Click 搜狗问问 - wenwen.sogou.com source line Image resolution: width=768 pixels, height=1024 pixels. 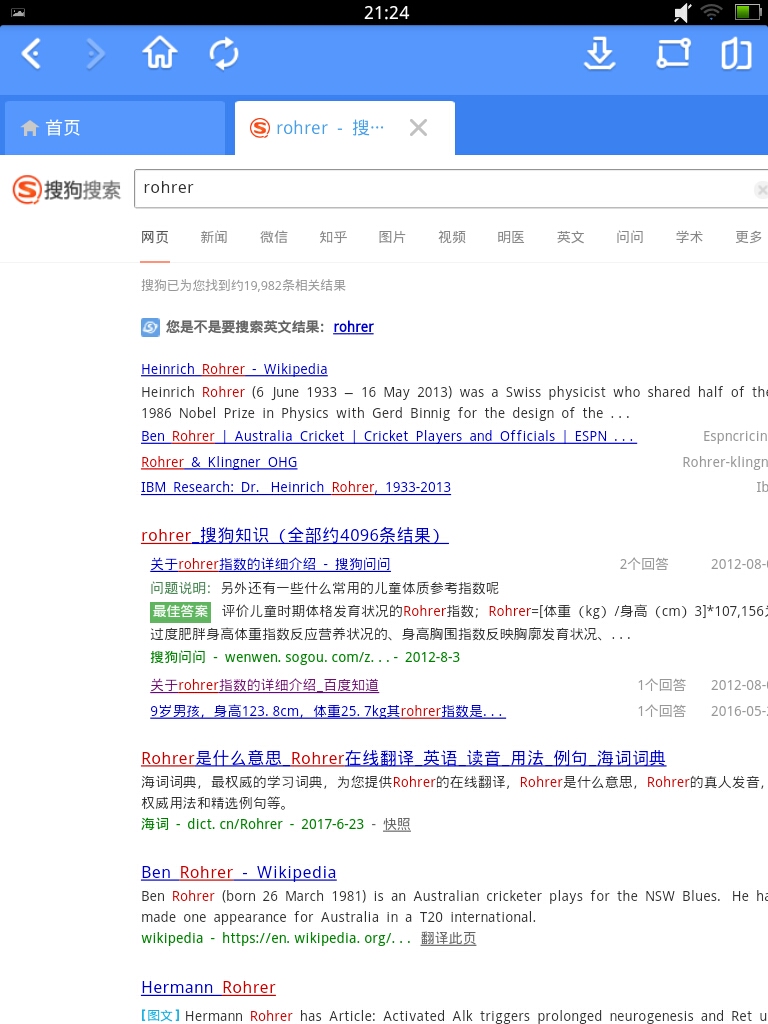tap(305, 657)
